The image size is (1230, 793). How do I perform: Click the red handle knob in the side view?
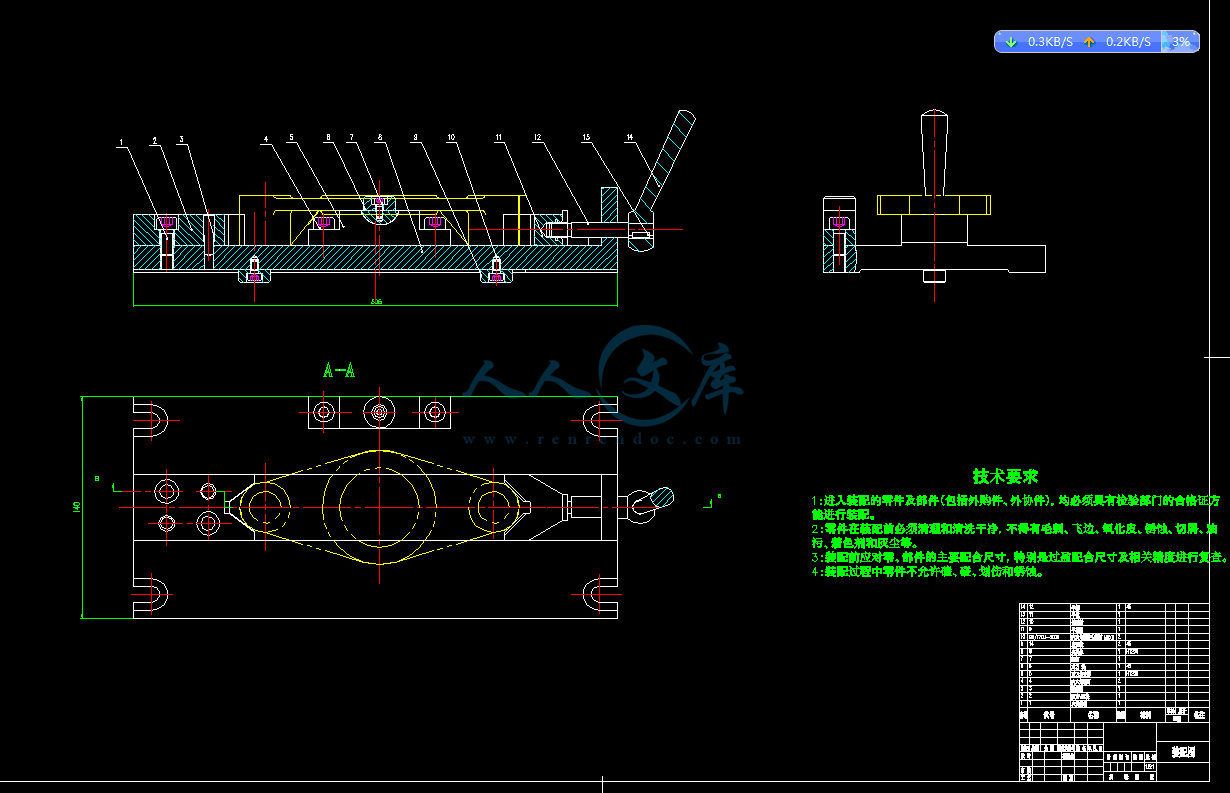[934, 150]
